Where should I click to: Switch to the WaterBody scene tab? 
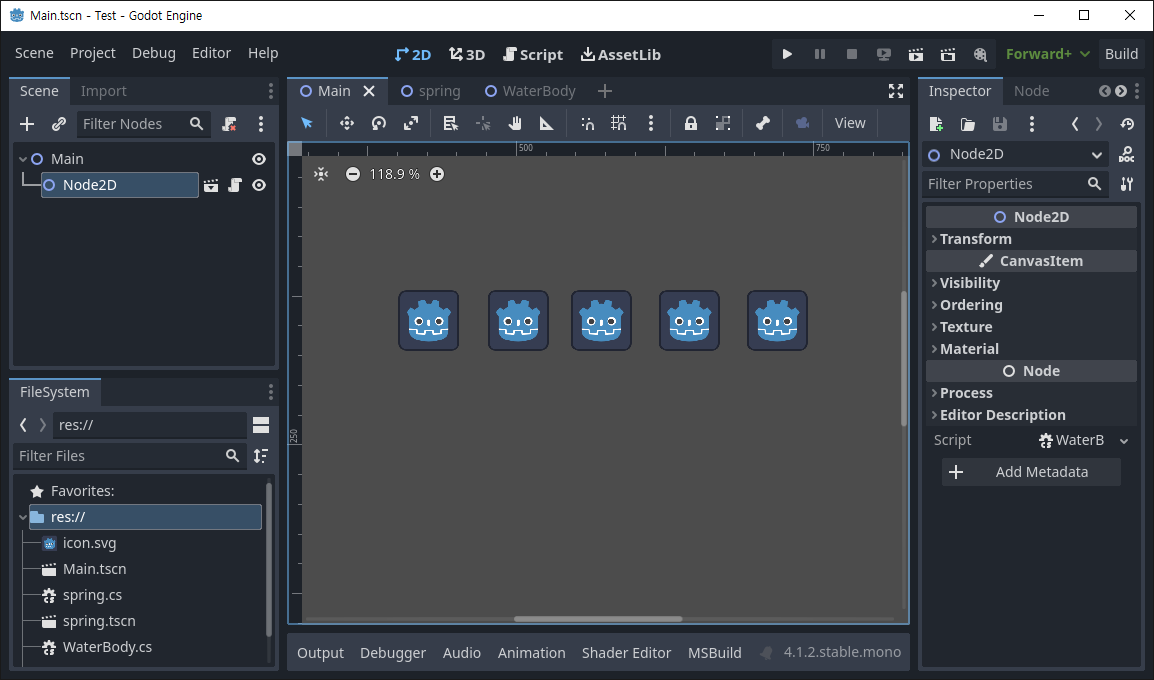tap(530, 91)
